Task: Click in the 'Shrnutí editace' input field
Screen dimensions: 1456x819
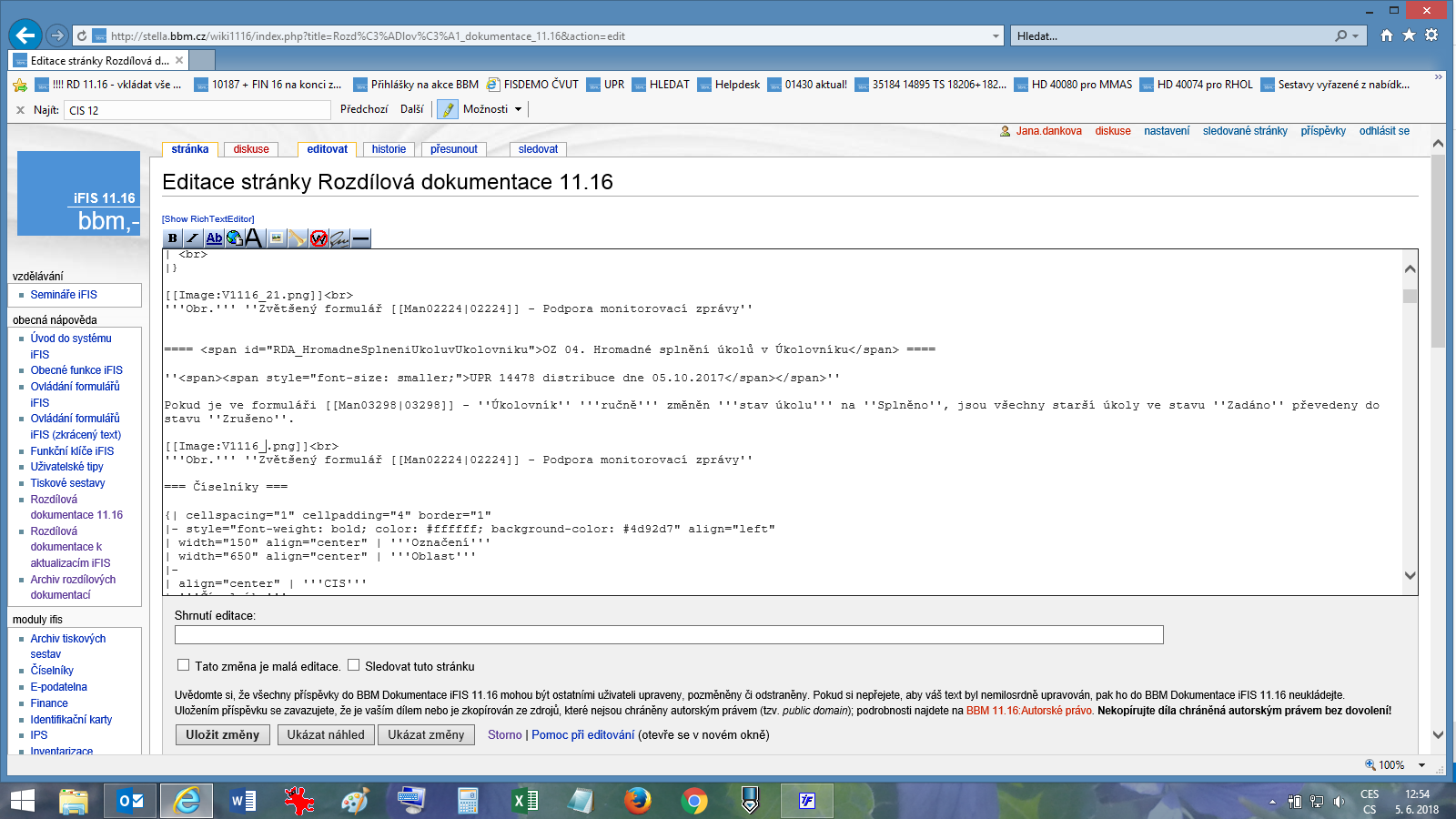Action: [669, 635]
